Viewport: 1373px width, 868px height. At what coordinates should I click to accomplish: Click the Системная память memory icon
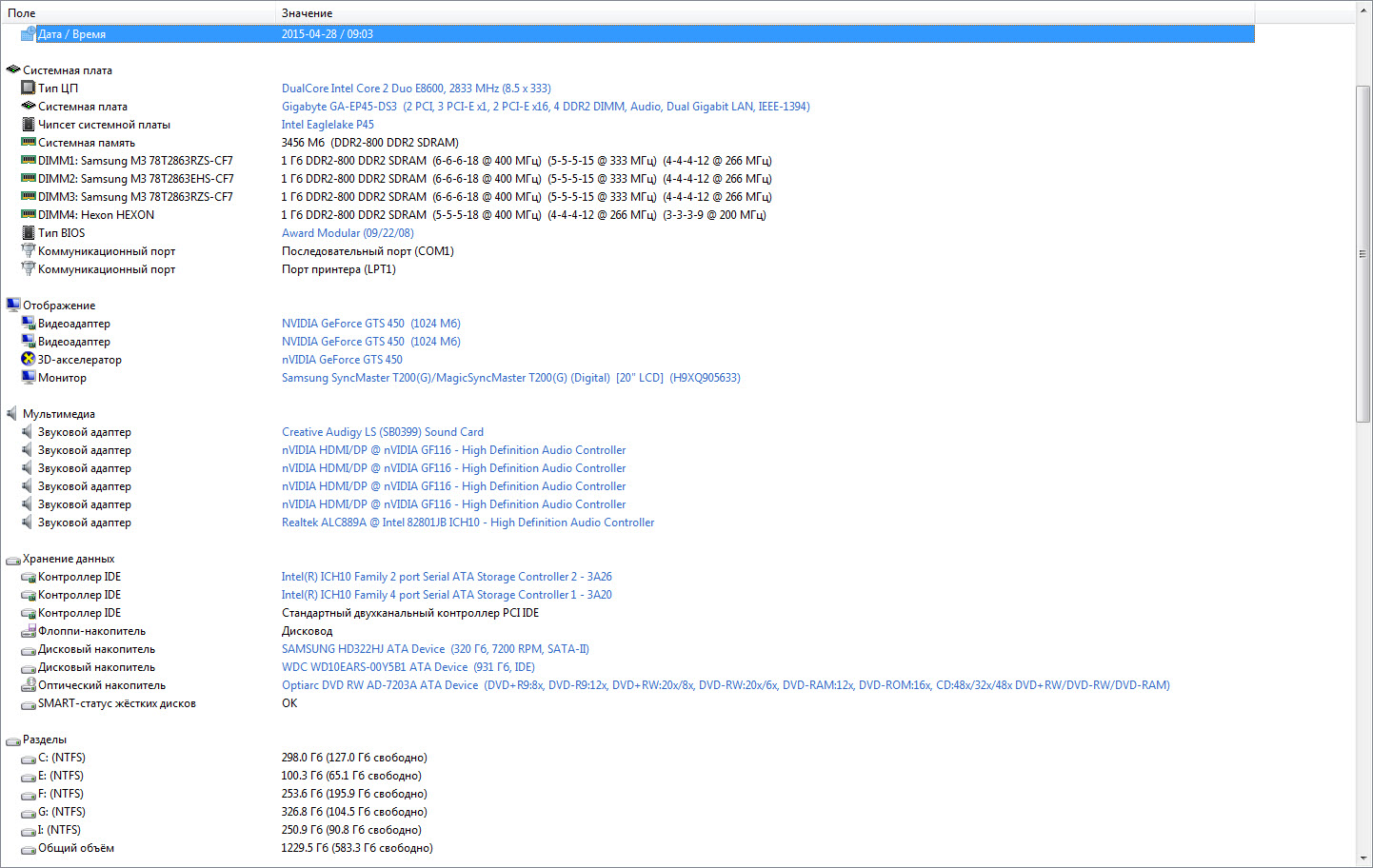click(x=29, y=143)
